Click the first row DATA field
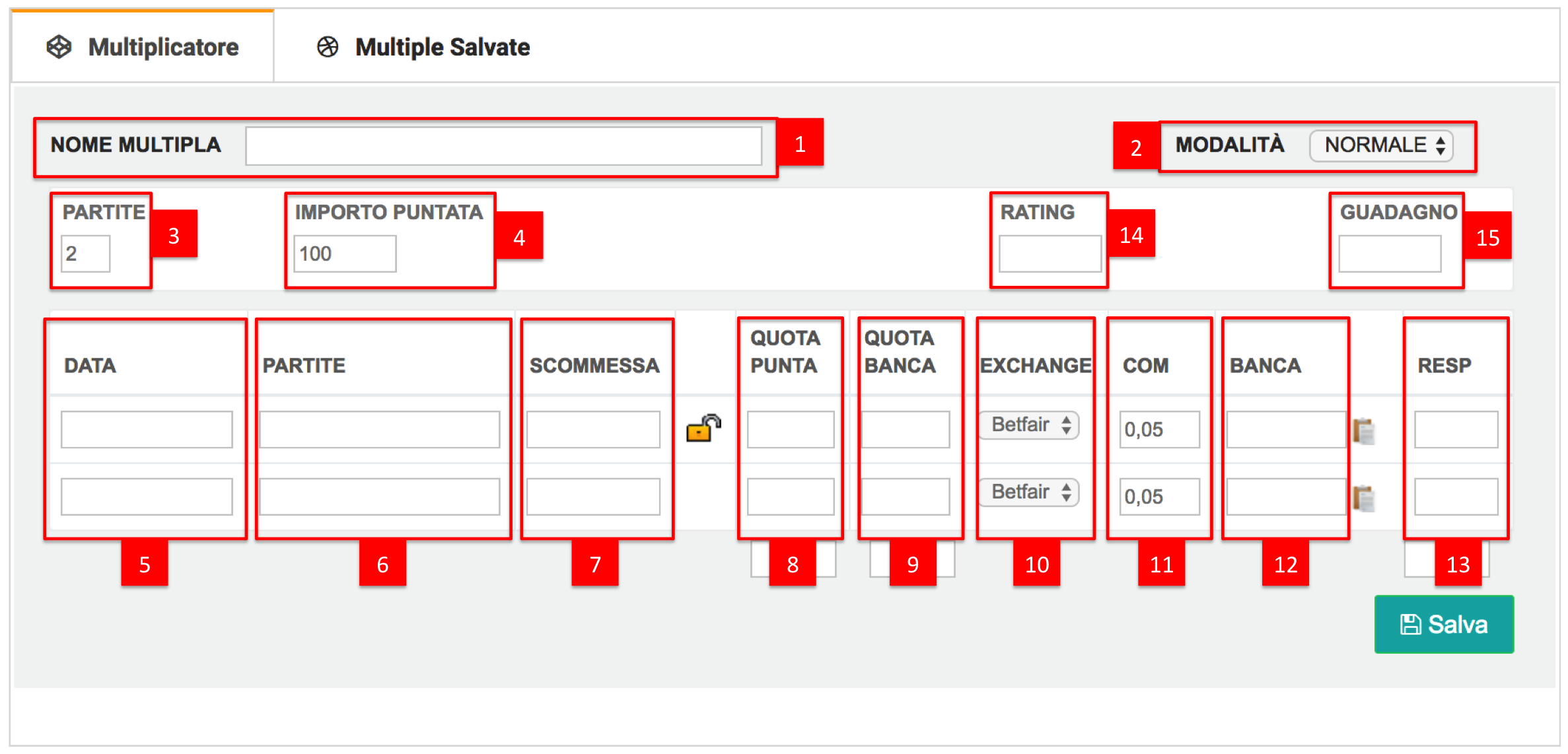1568x754 pixels. click(147, 429)
